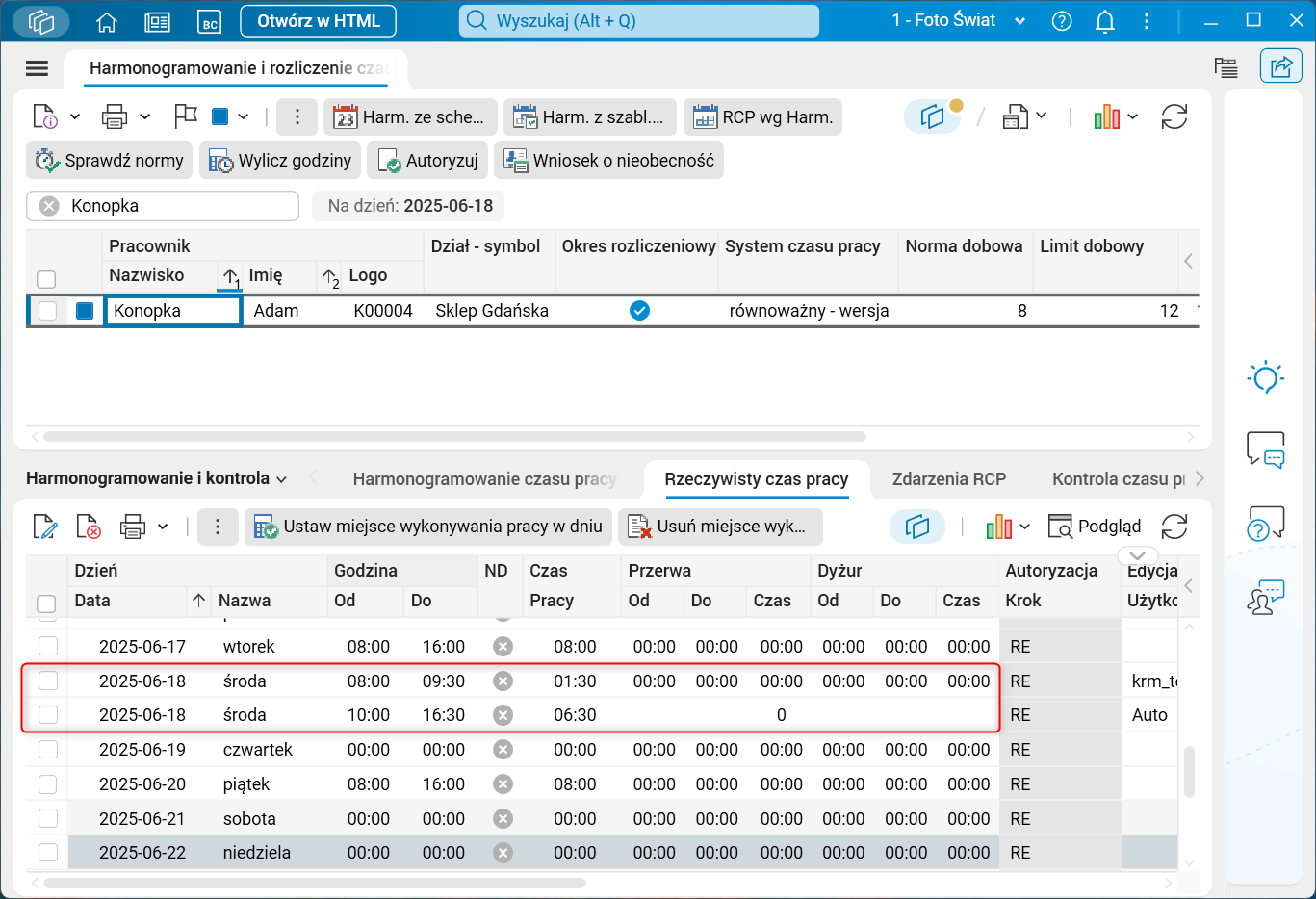
Task: Click the share icon at top right
Action: 1280,66
